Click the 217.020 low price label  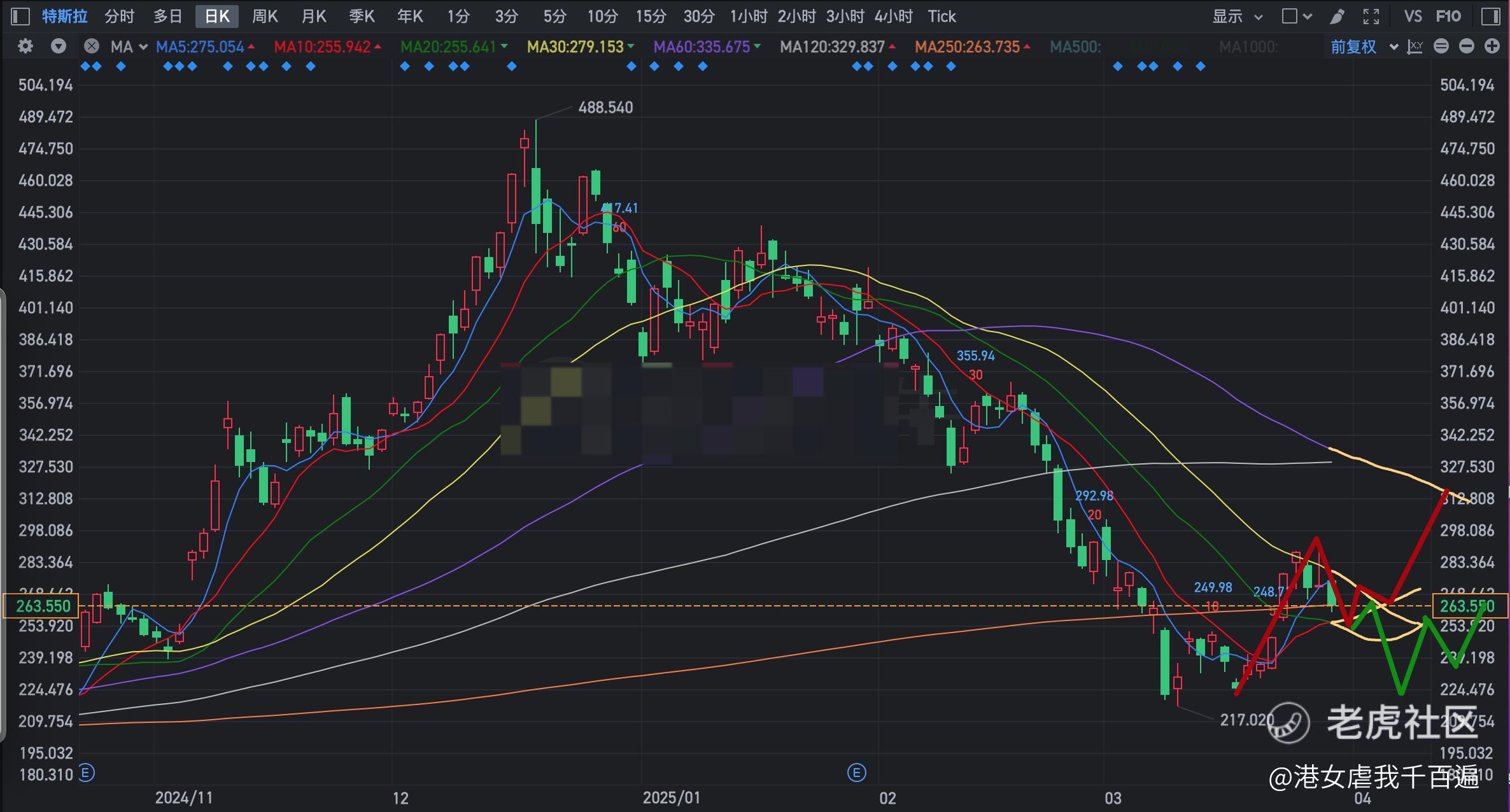coord(1247,720)
